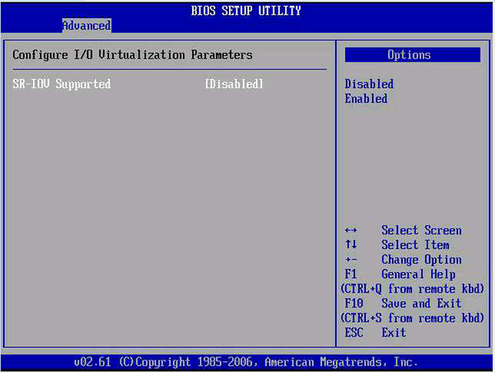Click the CTRL+Q from remote kbd hint
Viewport: 495px width, 373px height.
click(x=412, y=289)
